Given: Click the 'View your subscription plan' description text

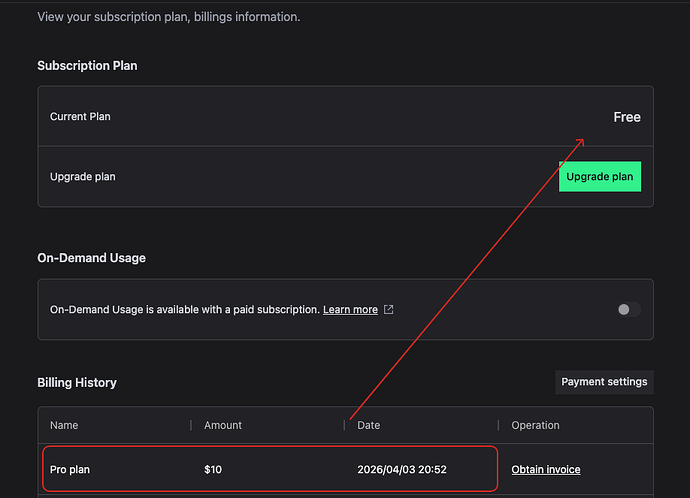Looking at the screenshot, I should 169,17.
